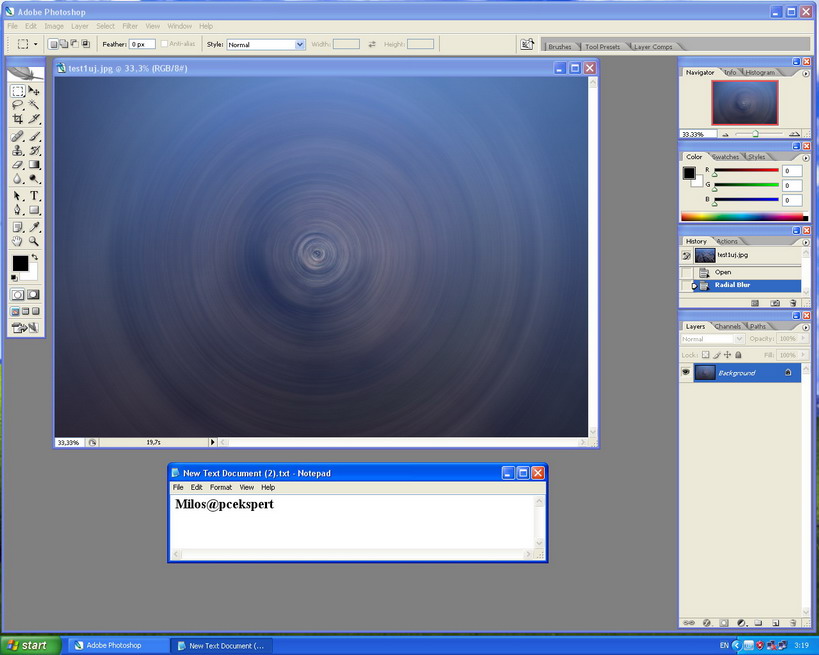Open the Layers panel flyout menu
The image size is (819, 655).
(806, 327)
